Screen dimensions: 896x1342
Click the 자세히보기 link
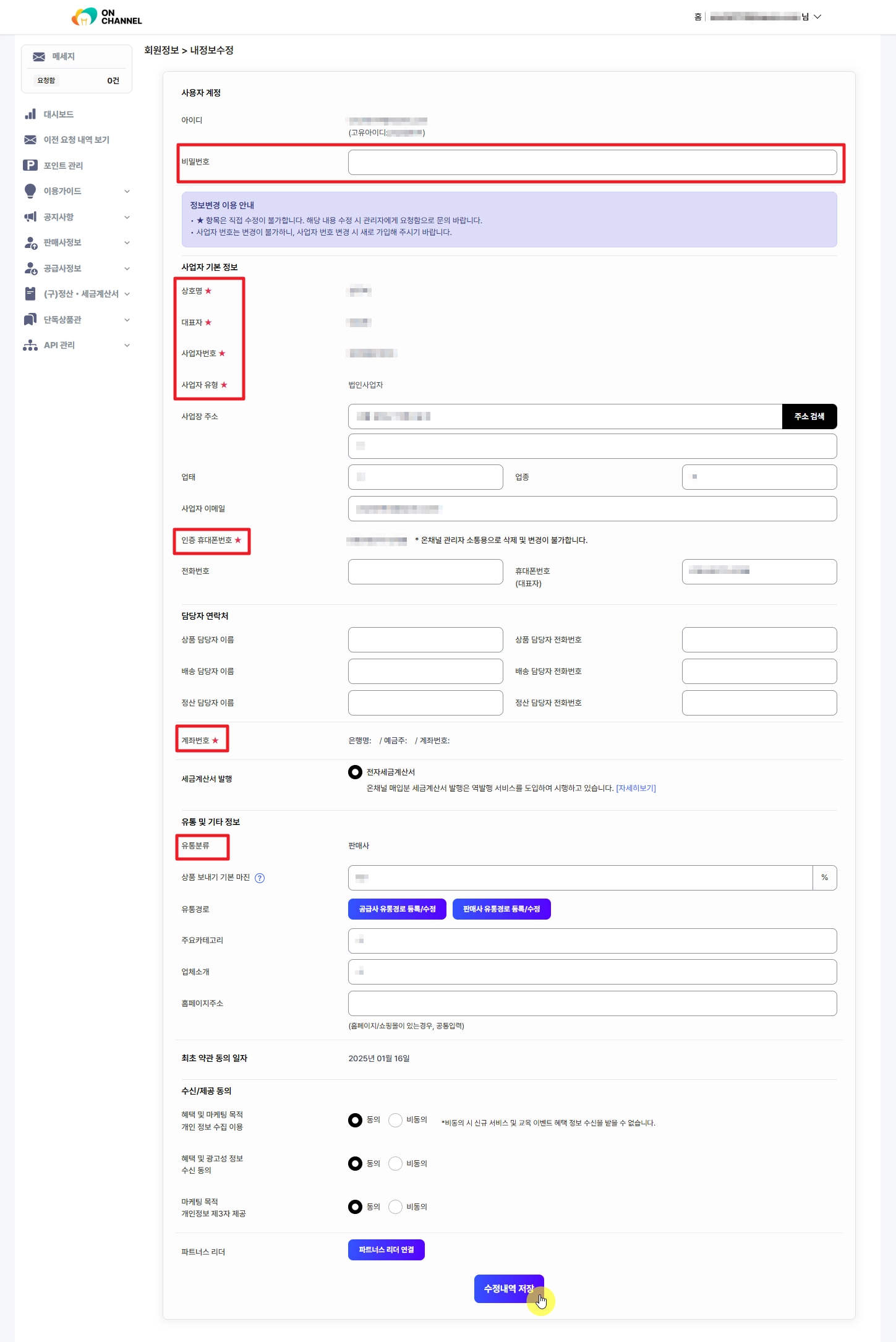(x=636, y=788)
